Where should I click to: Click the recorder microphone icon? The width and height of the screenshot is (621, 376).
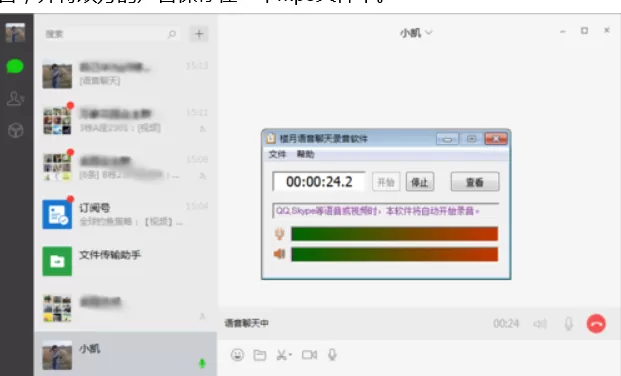click(x=280, y=234)
